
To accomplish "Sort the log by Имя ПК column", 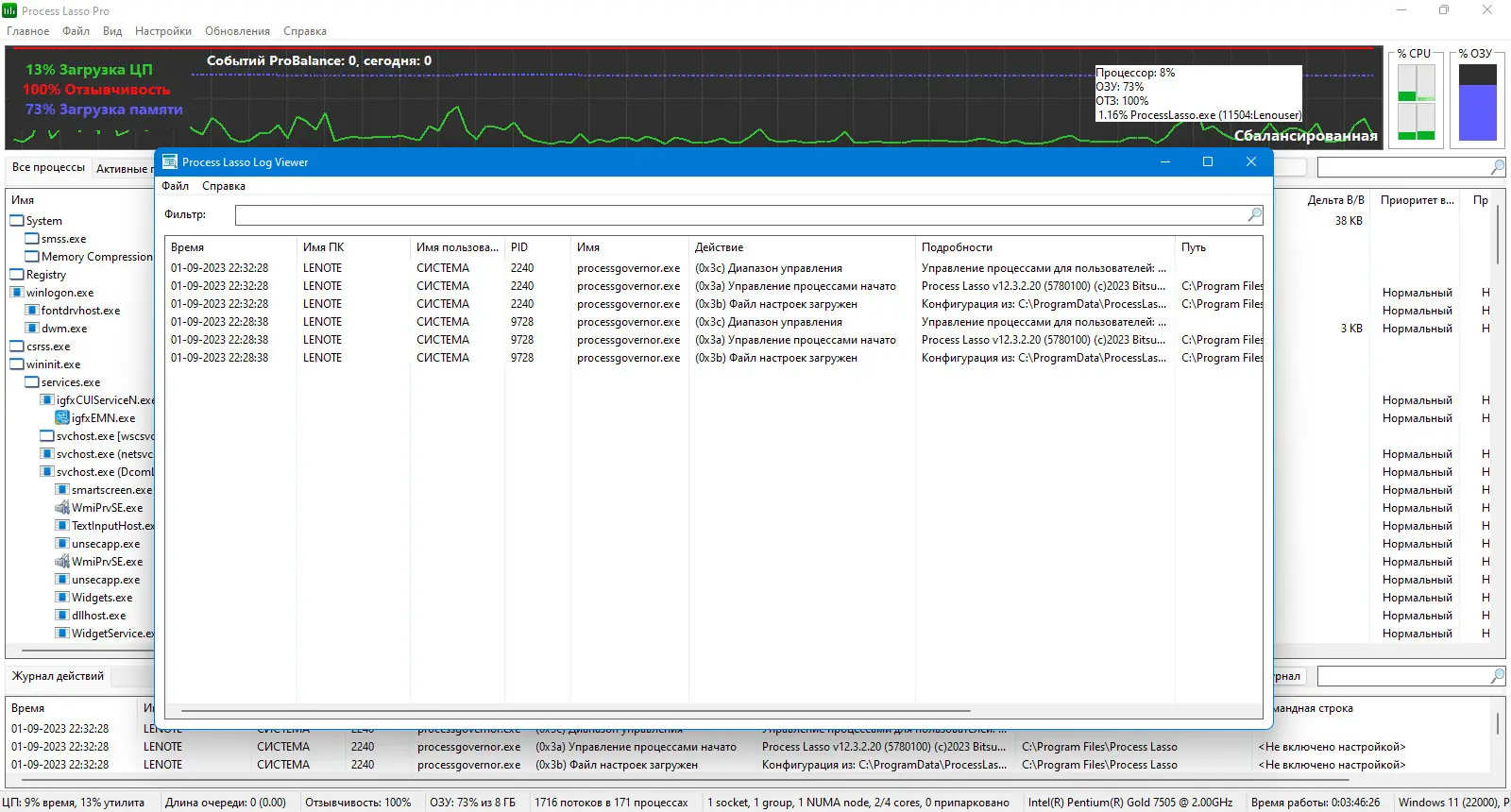I will (x=353, y=247).
